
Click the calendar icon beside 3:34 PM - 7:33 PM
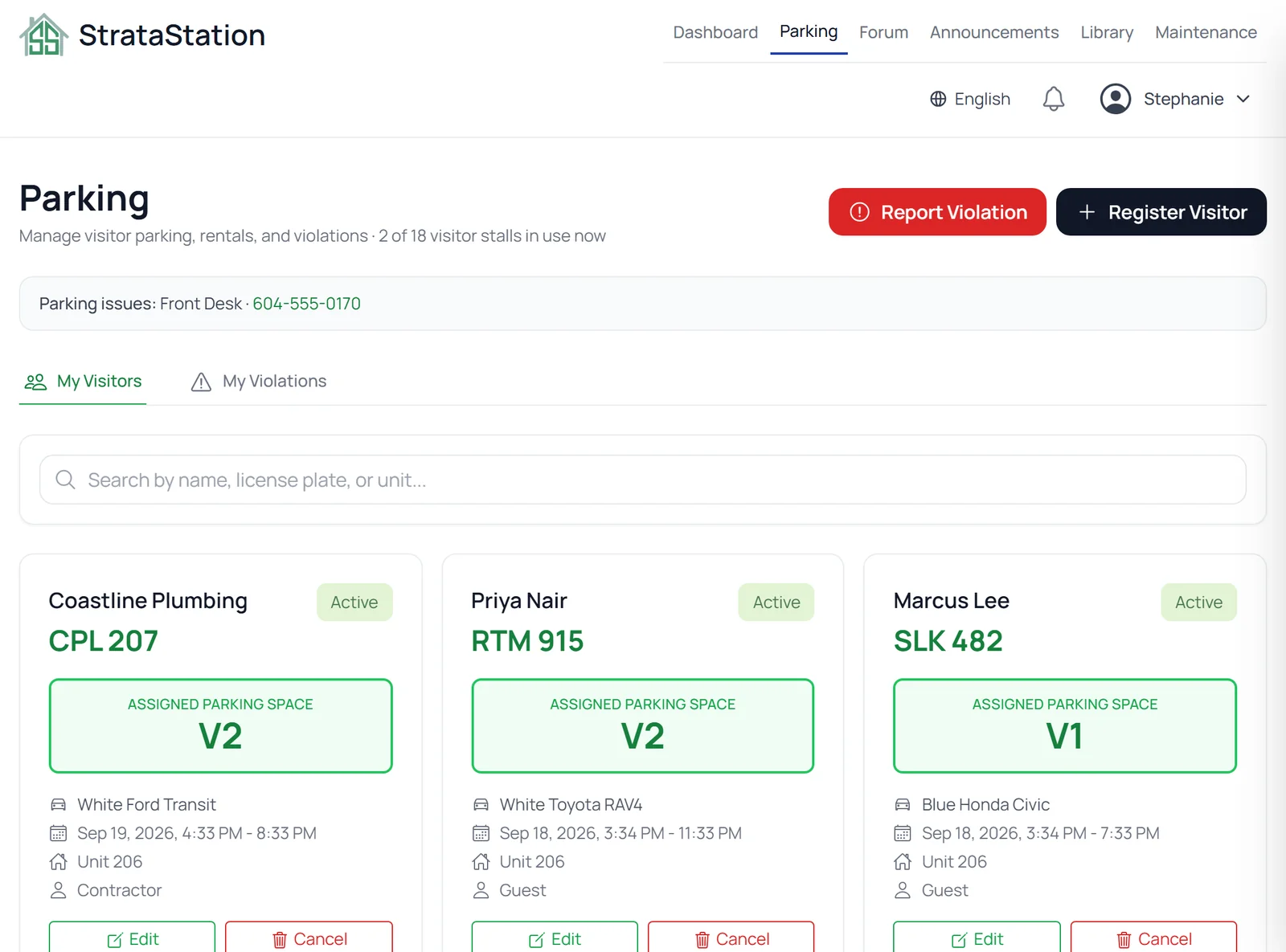903,833
